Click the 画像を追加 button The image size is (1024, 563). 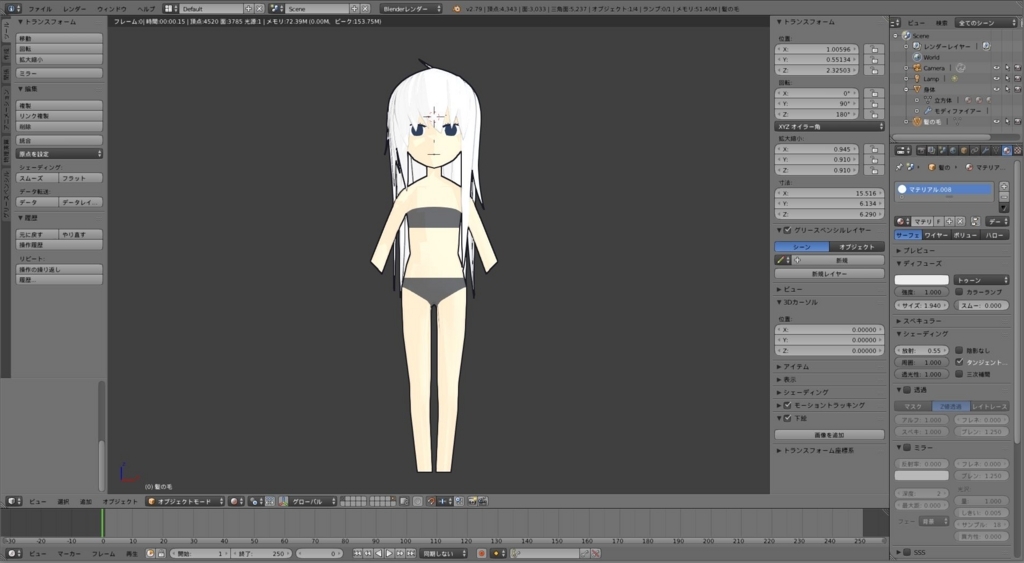pyautogui.click(x=829, y=435)
